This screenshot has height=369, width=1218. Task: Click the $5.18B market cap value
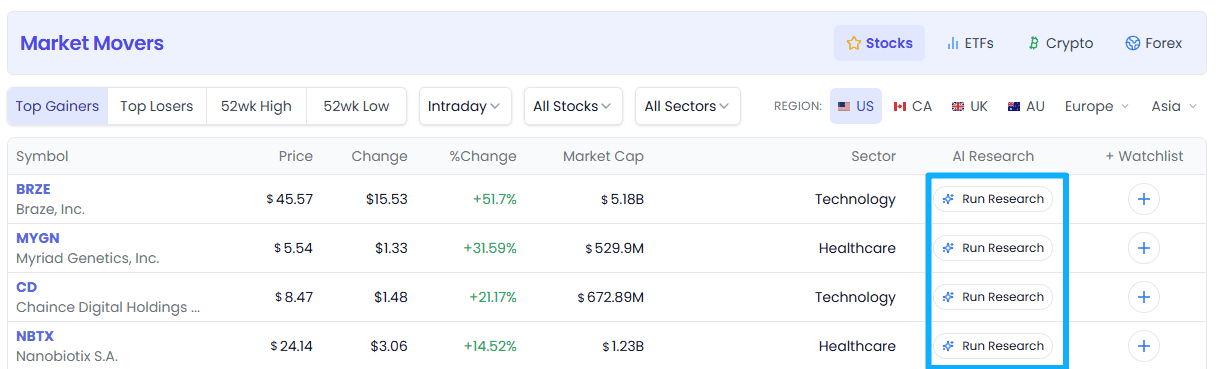pyautogui.click(x=622, y=199)
